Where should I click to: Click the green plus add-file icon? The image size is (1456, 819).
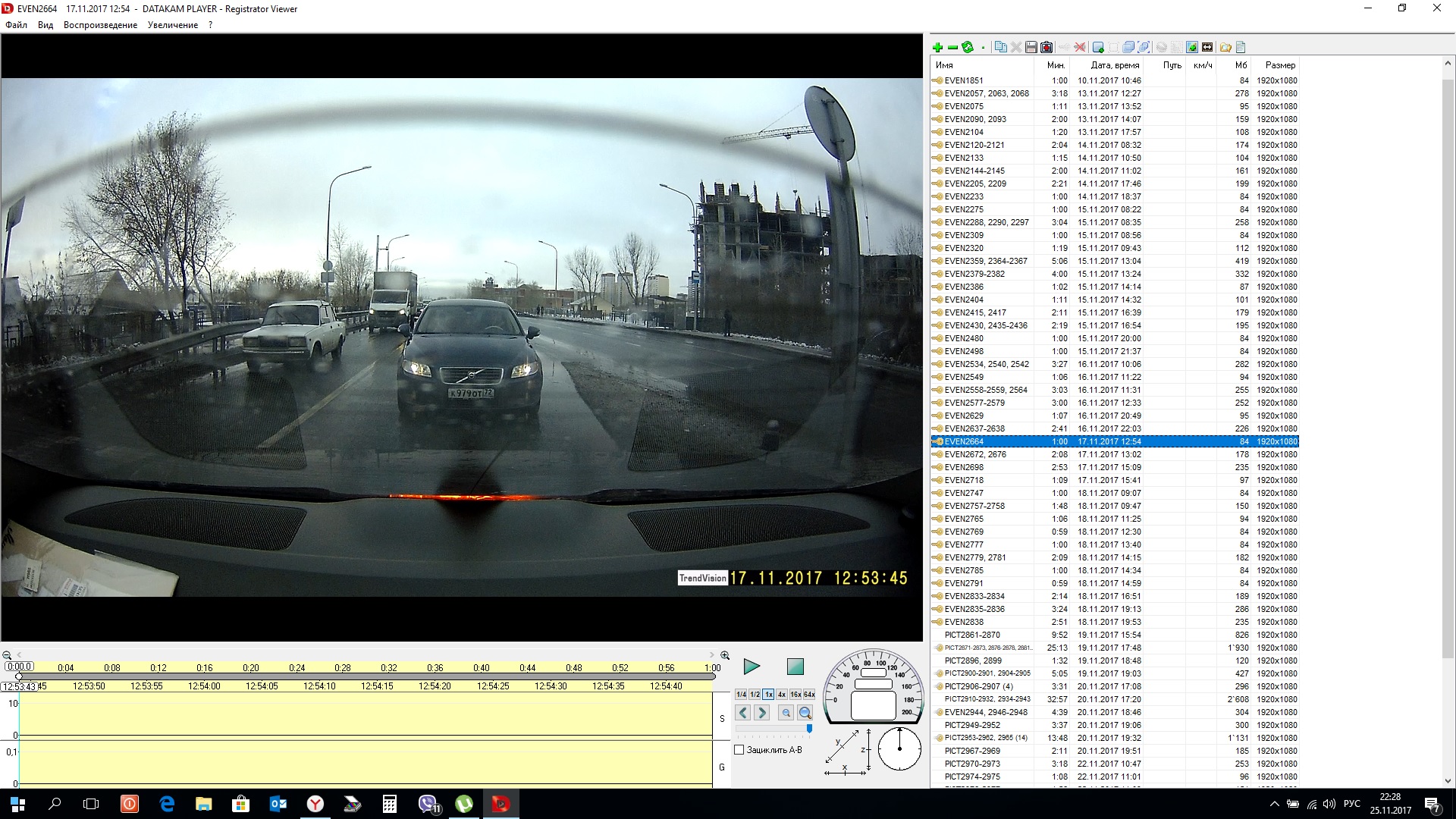click(x=937, y=48)
